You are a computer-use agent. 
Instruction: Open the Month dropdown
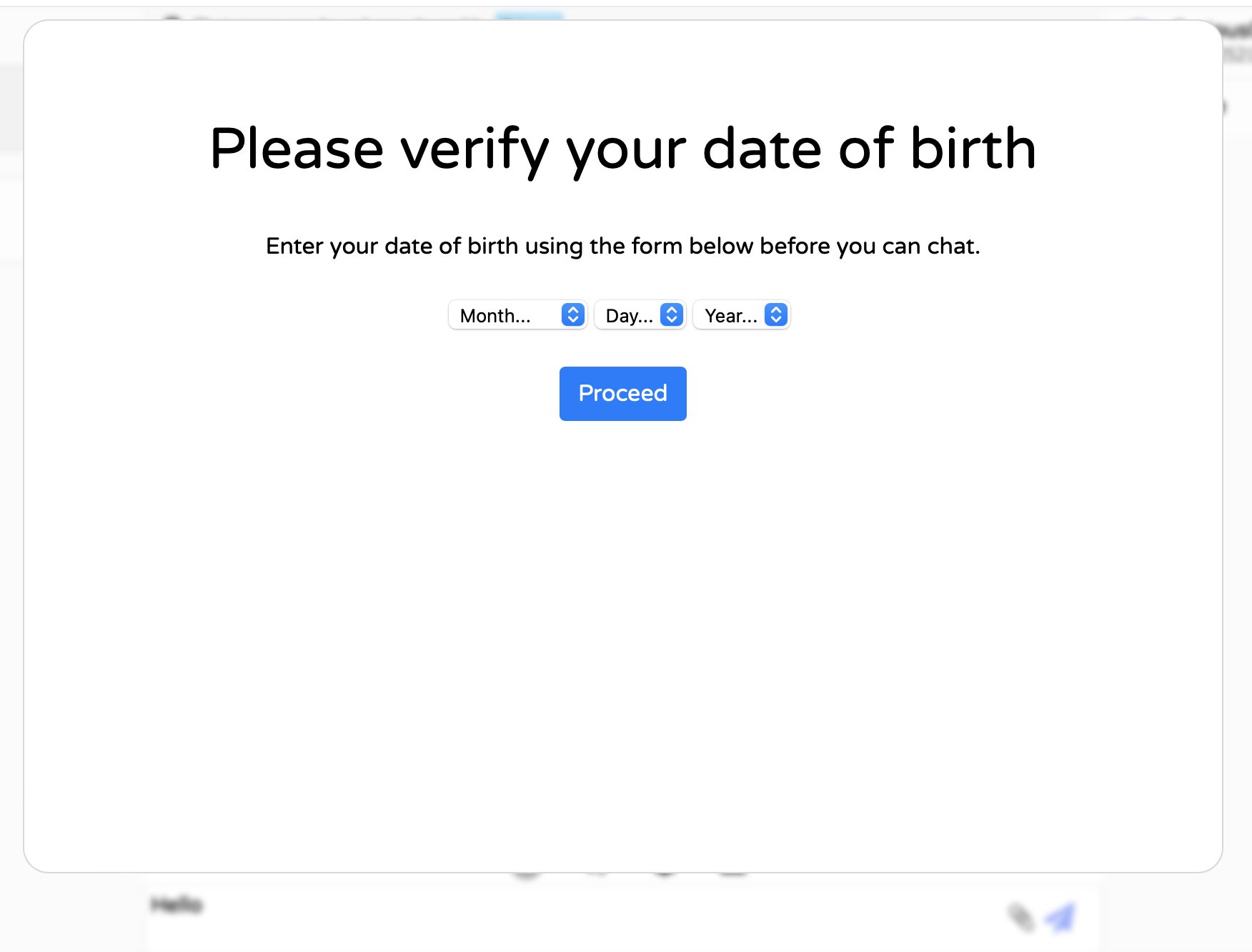coord(517,315)
